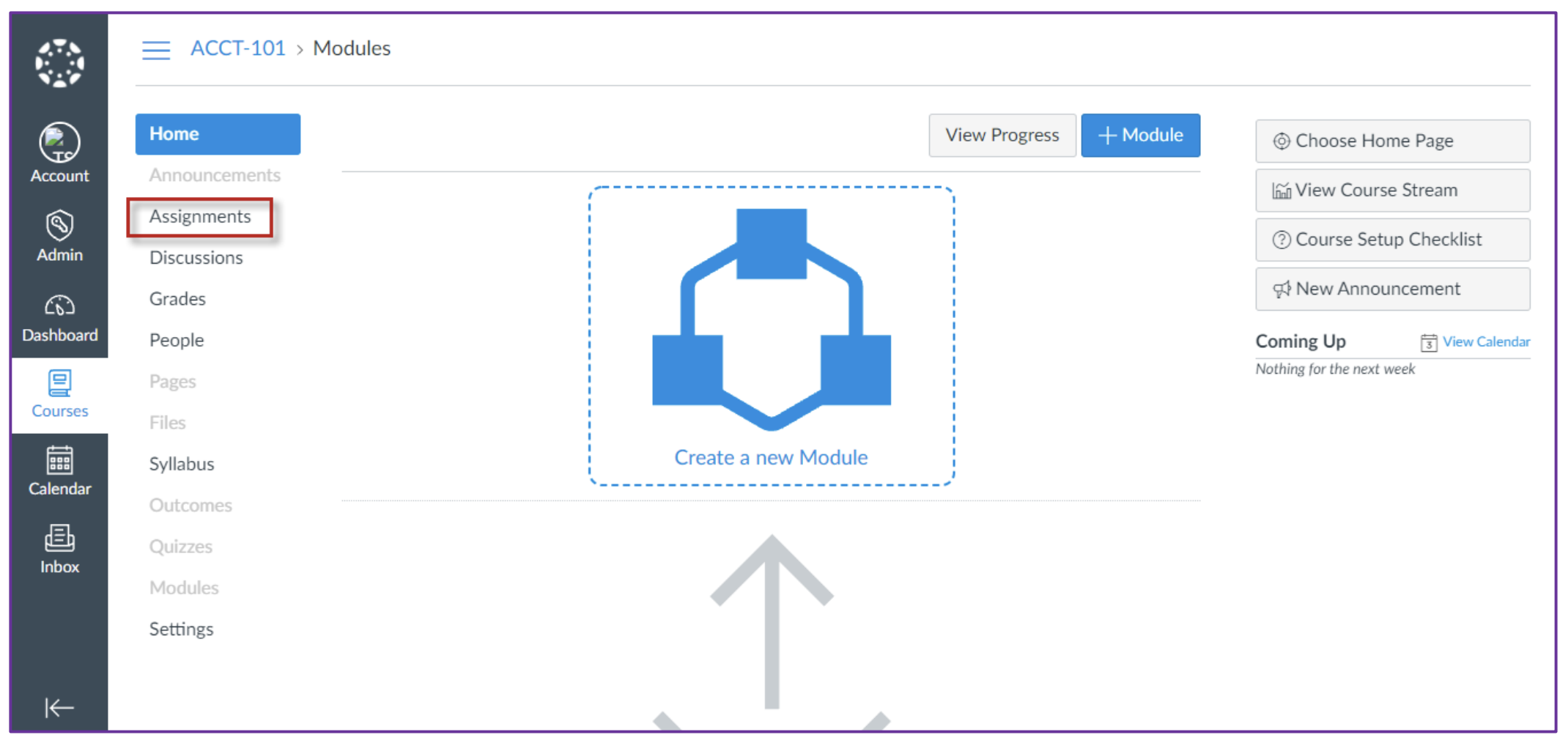Open Grades in course navigation
This screenshot has height=743, width=1568.
tap(177, 299)
